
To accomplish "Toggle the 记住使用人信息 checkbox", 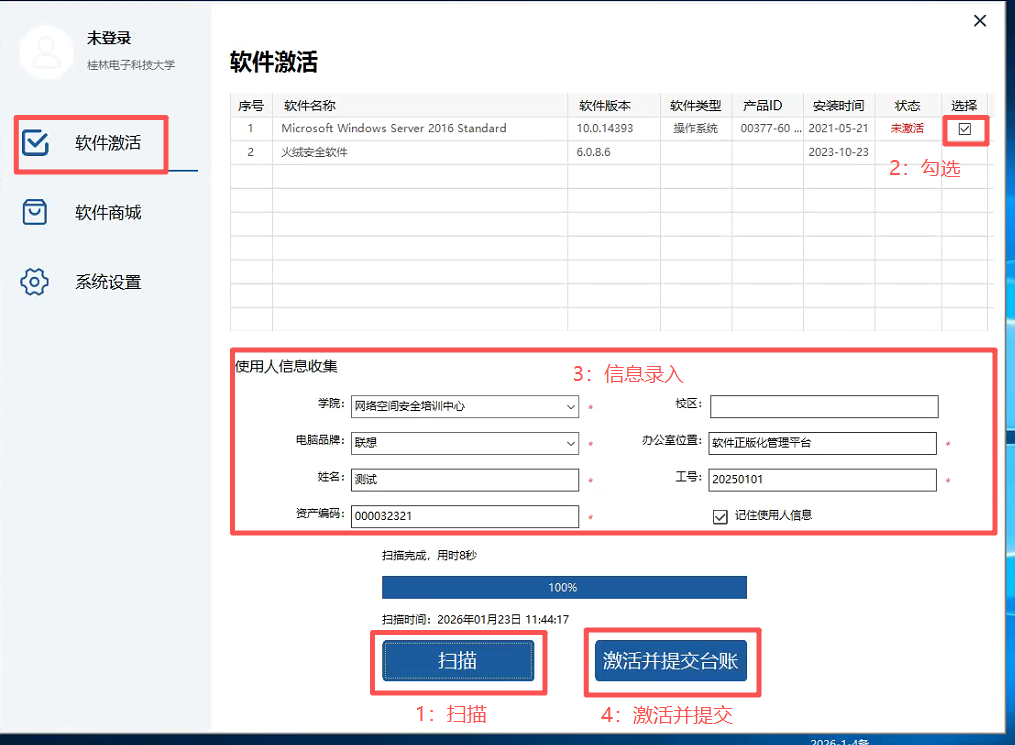I will (x=720, y=517).
